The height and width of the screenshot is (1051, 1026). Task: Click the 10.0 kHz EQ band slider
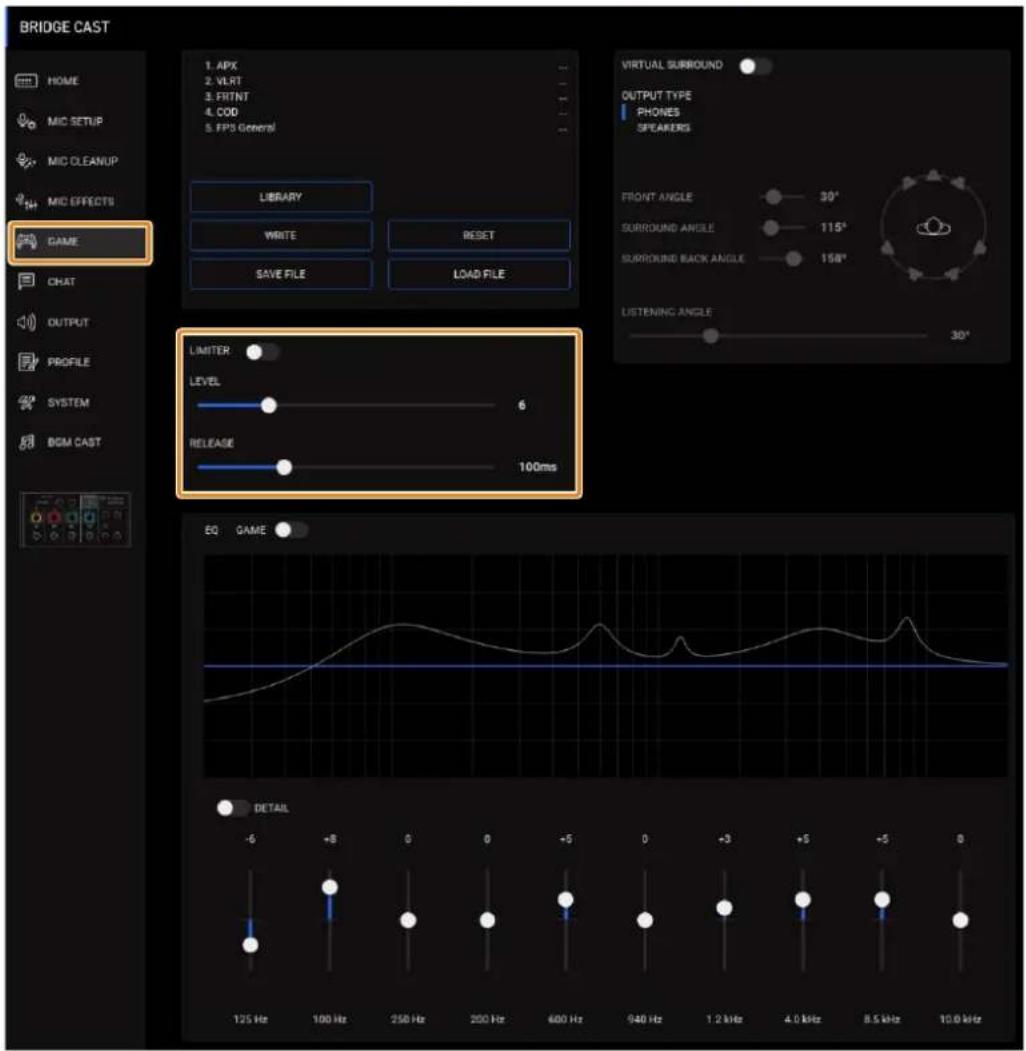click(x=960, y=920)
